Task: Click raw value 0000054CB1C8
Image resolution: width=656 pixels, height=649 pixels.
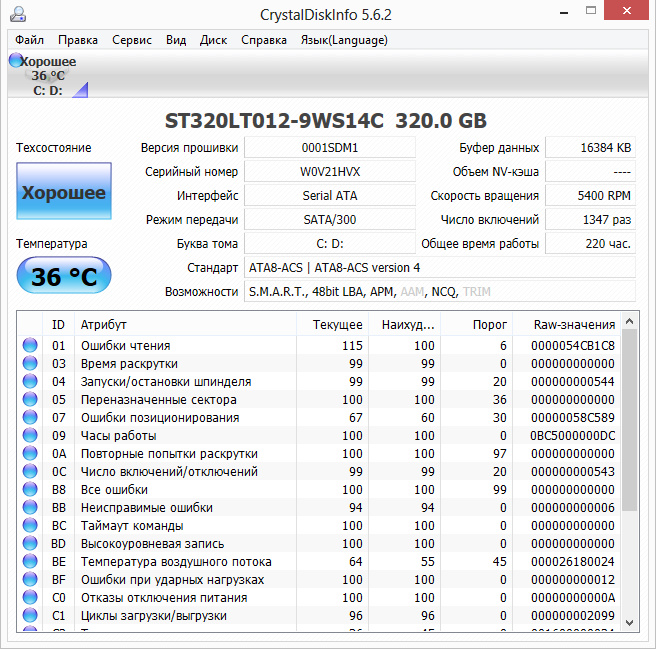Action: [x=573, y=346]
